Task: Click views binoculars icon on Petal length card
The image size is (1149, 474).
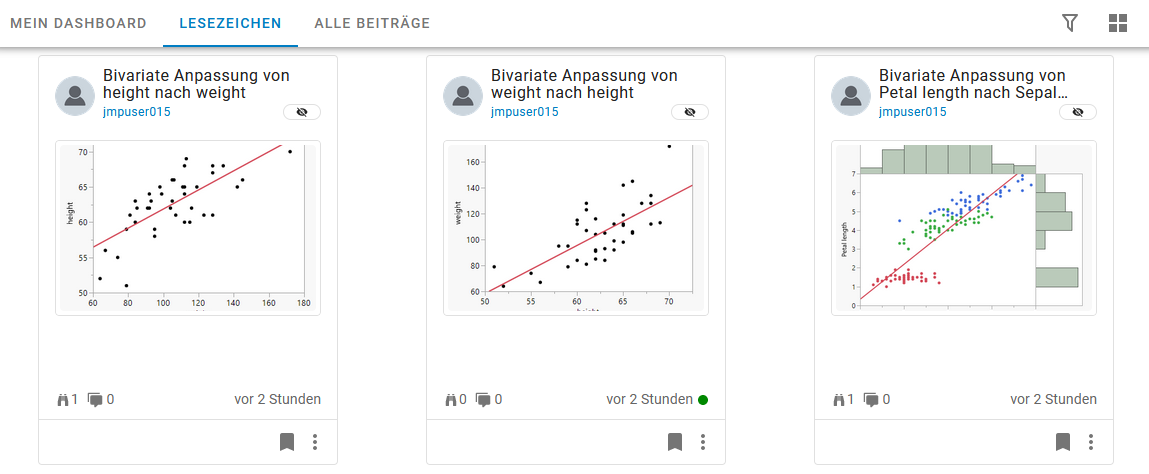Action: (839, 400)
